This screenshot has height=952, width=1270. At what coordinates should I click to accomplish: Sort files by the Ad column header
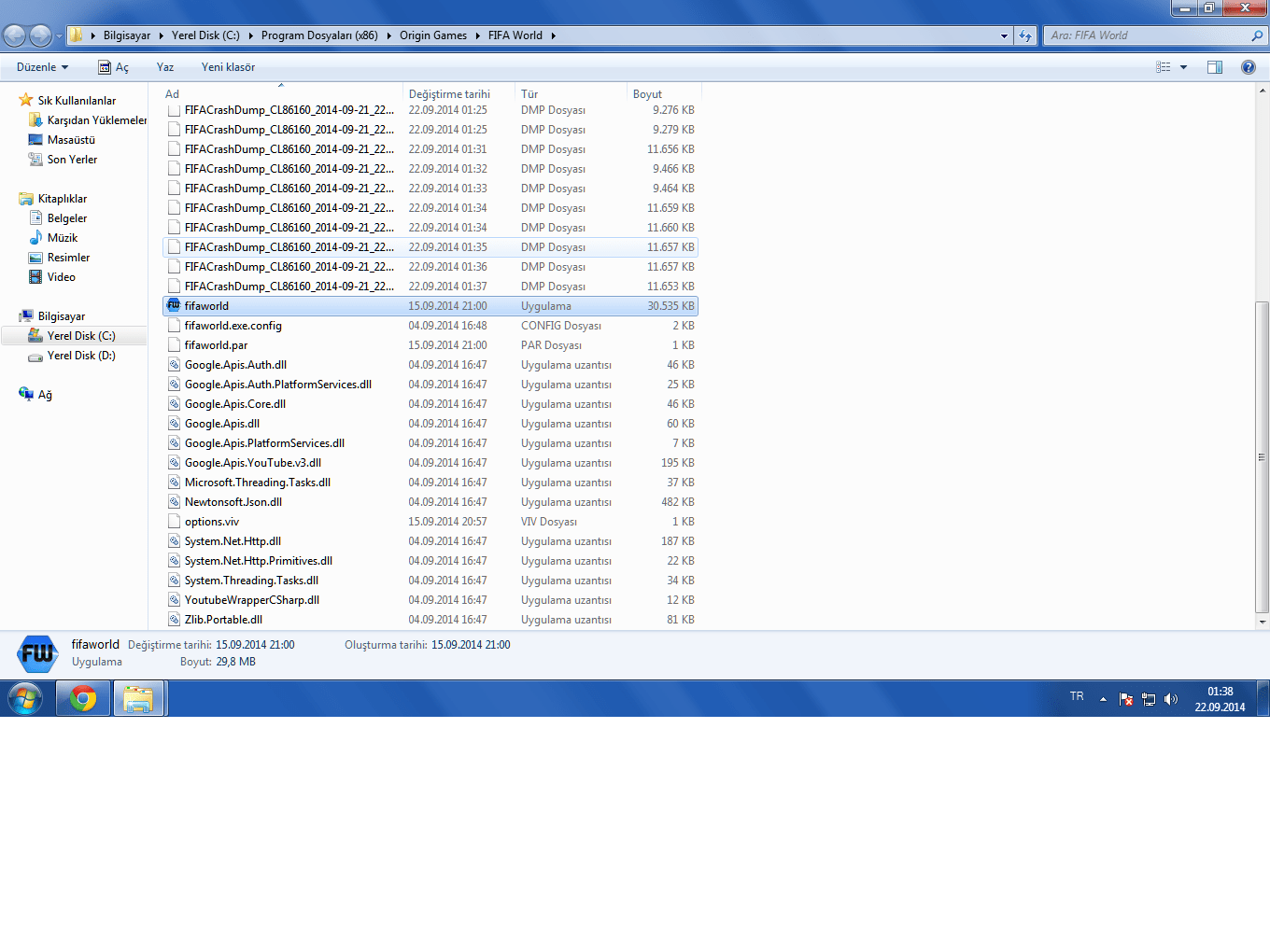pyautogui.click(x=282, y=93)
